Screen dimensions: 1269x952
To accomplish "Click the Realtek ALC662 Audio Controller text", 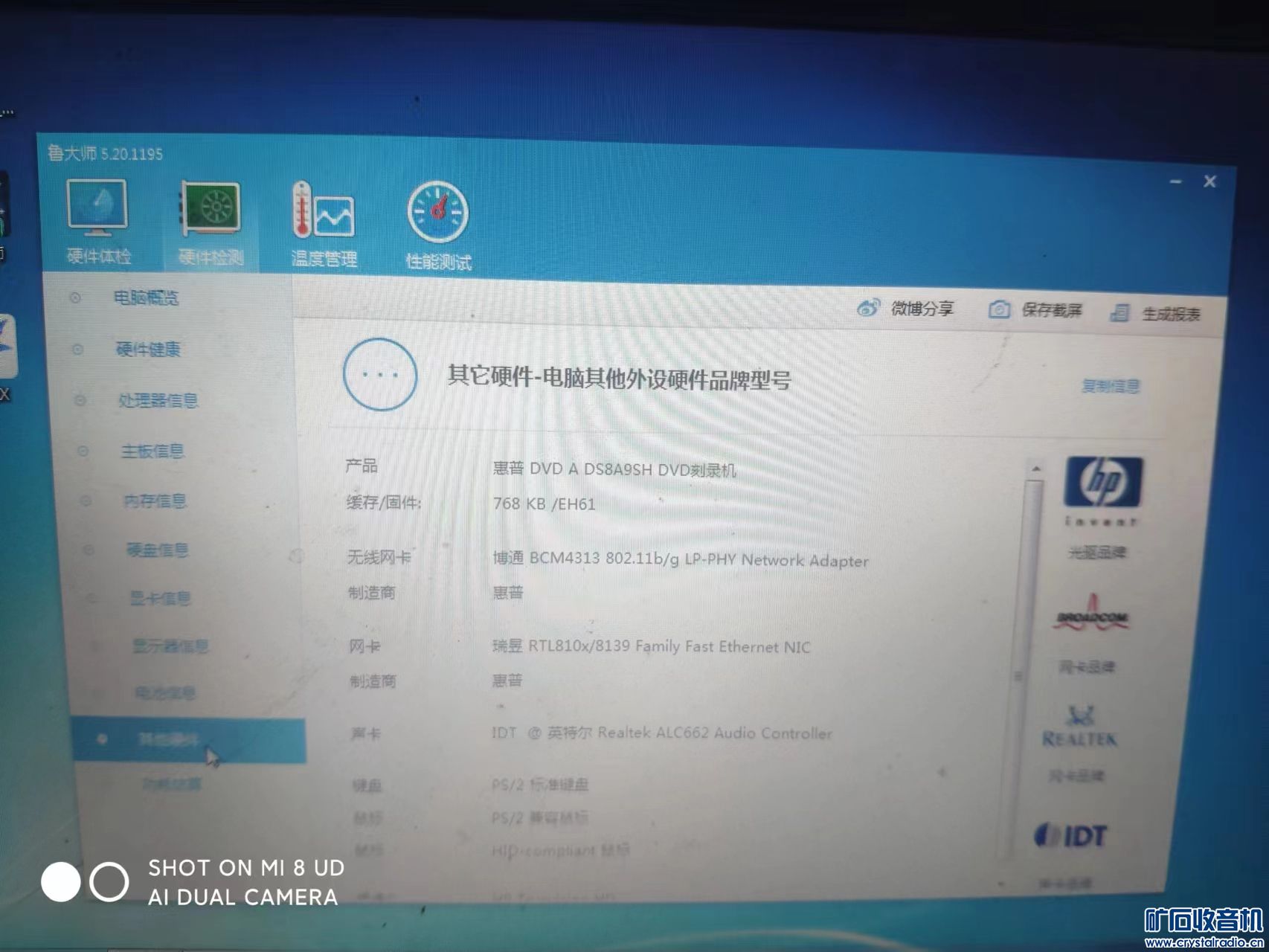I will [x=662, y=733].
